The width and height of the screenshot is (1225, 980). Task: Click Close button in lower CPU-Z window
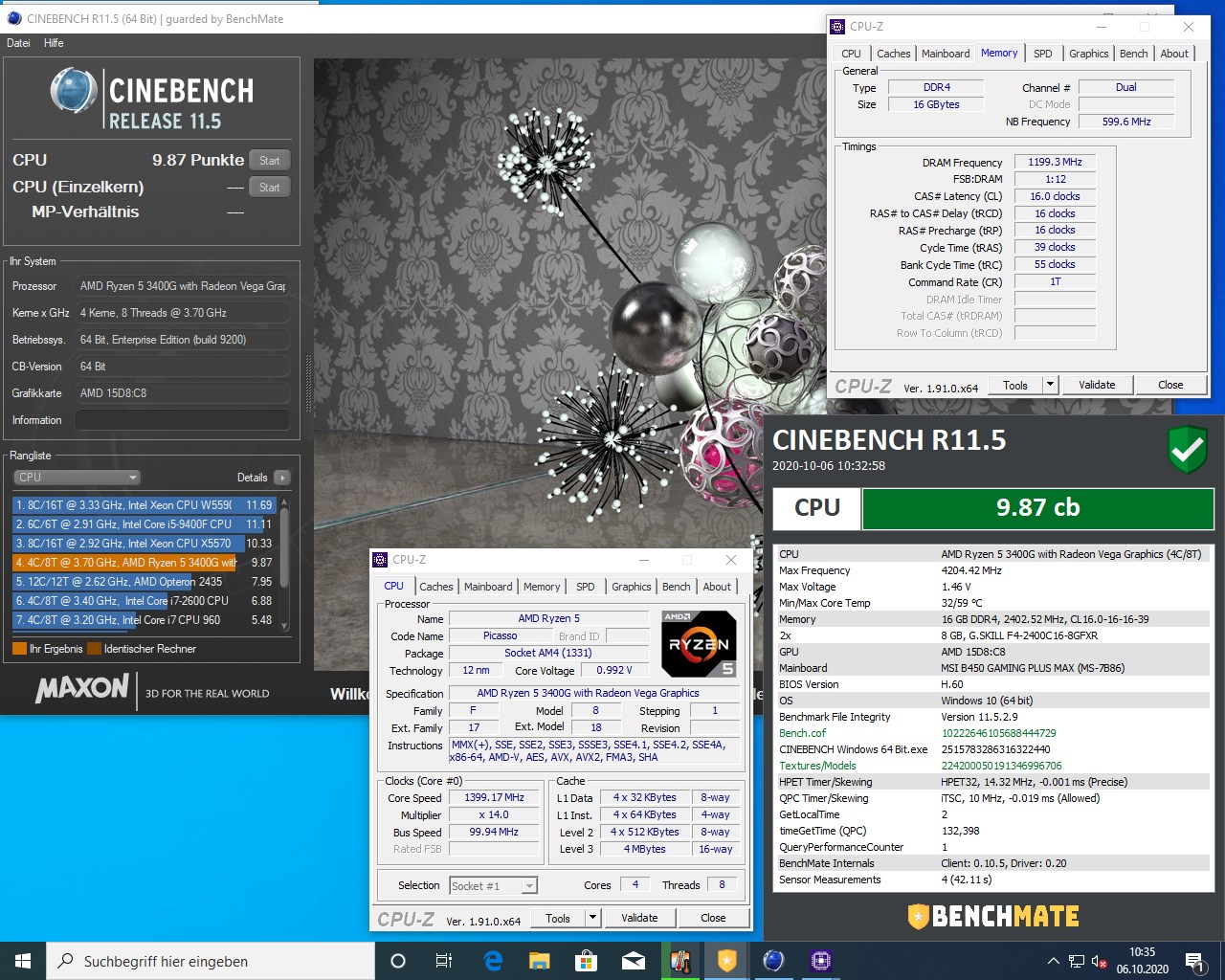(713, 919)
